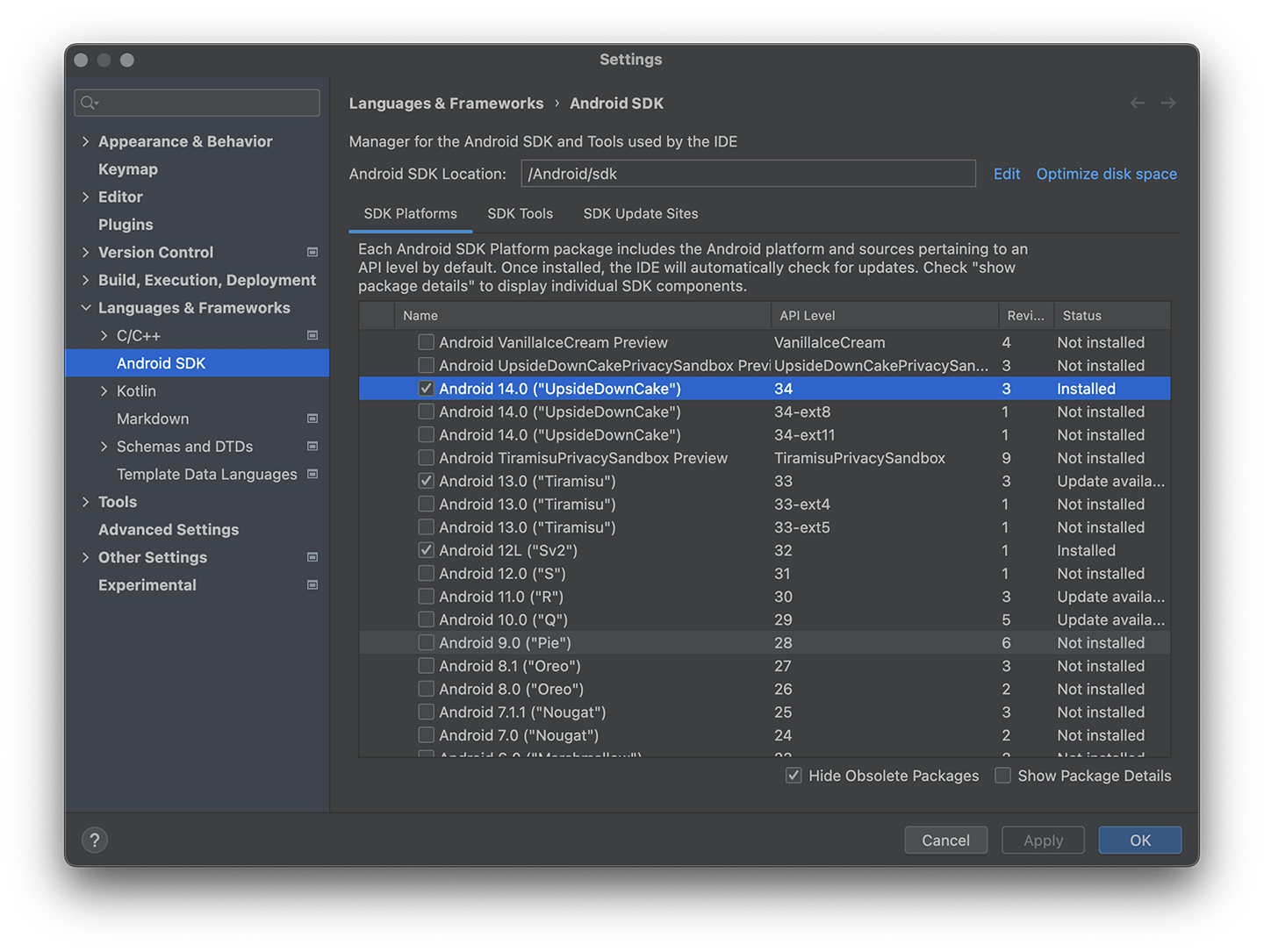
Task: Click the indicator icon beside Other Settings
Action: 312,557
